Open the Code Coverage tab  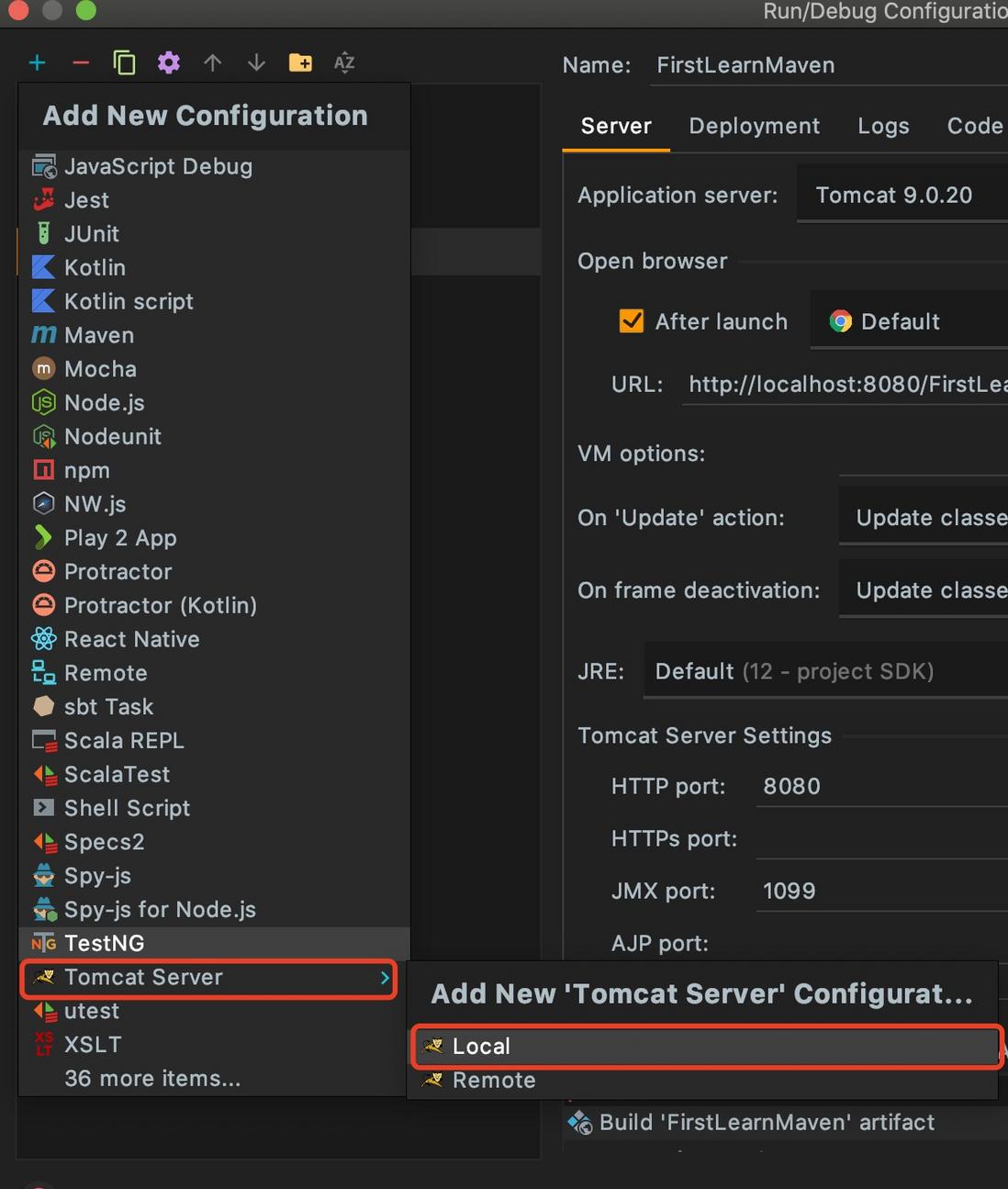tap(977, 126)
